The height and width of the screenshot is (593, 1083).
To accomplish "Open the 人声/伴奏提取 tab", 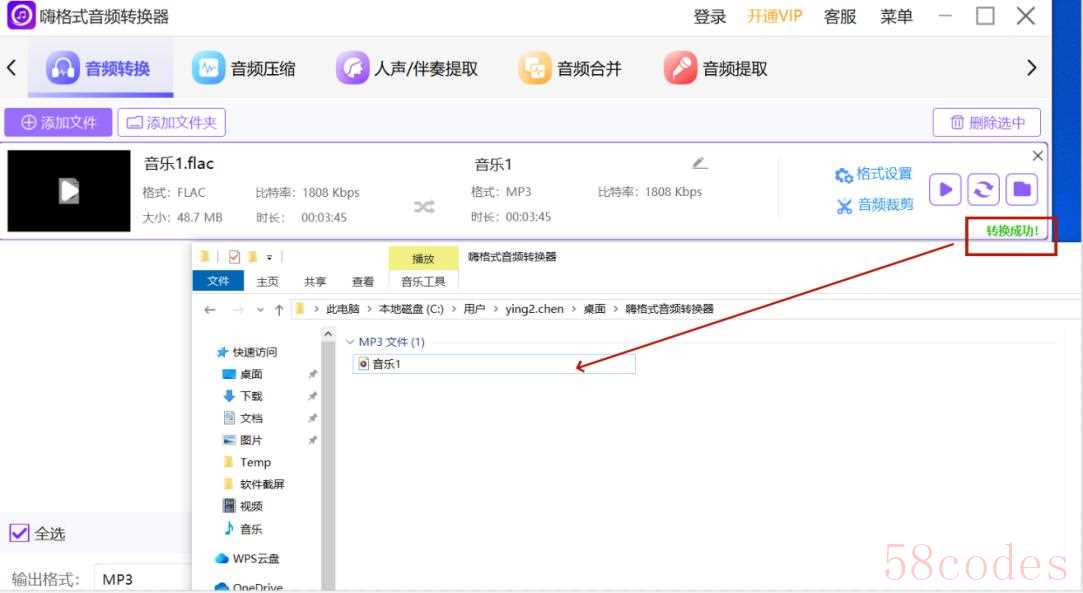I will click(407, 69).
